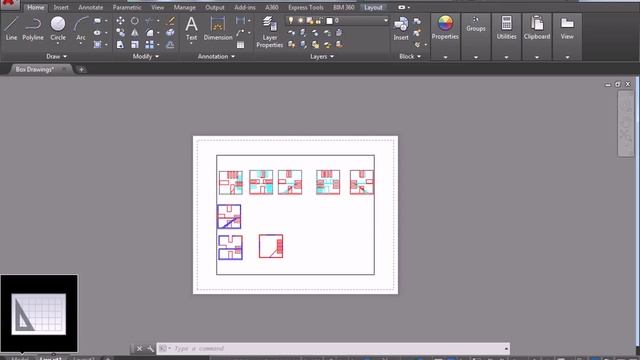Expand the Annotation panel

tap(216, 56)
